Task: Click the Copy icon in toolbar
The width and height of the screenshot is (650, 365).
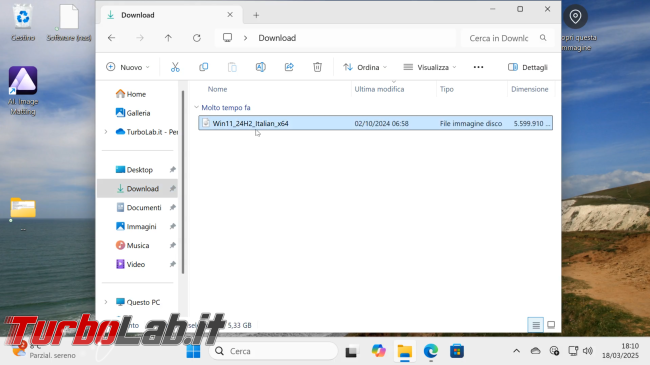Action: 204,67
